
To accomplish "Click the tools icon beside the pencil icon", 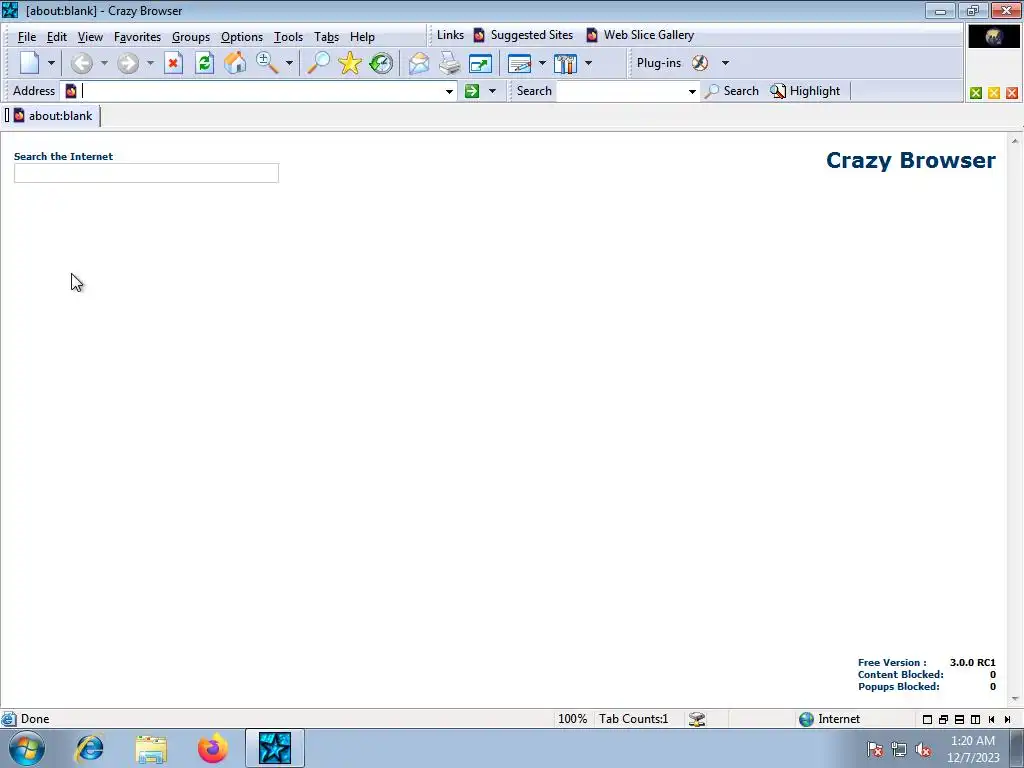I will [565, 63].
